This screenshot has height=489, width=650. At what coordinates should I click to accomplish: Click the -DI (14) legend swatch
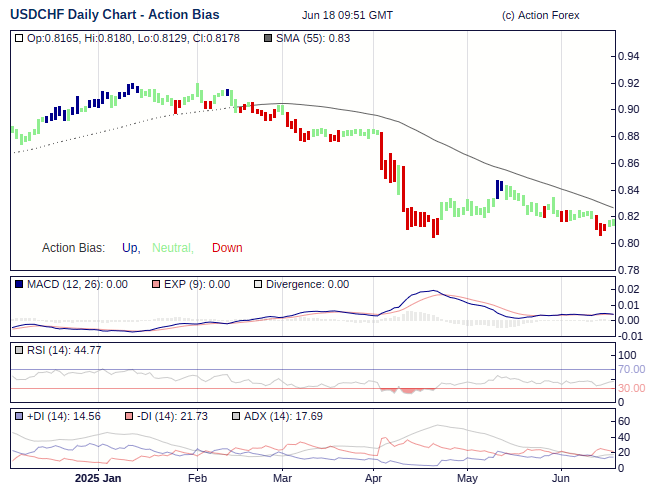point(129,416)
